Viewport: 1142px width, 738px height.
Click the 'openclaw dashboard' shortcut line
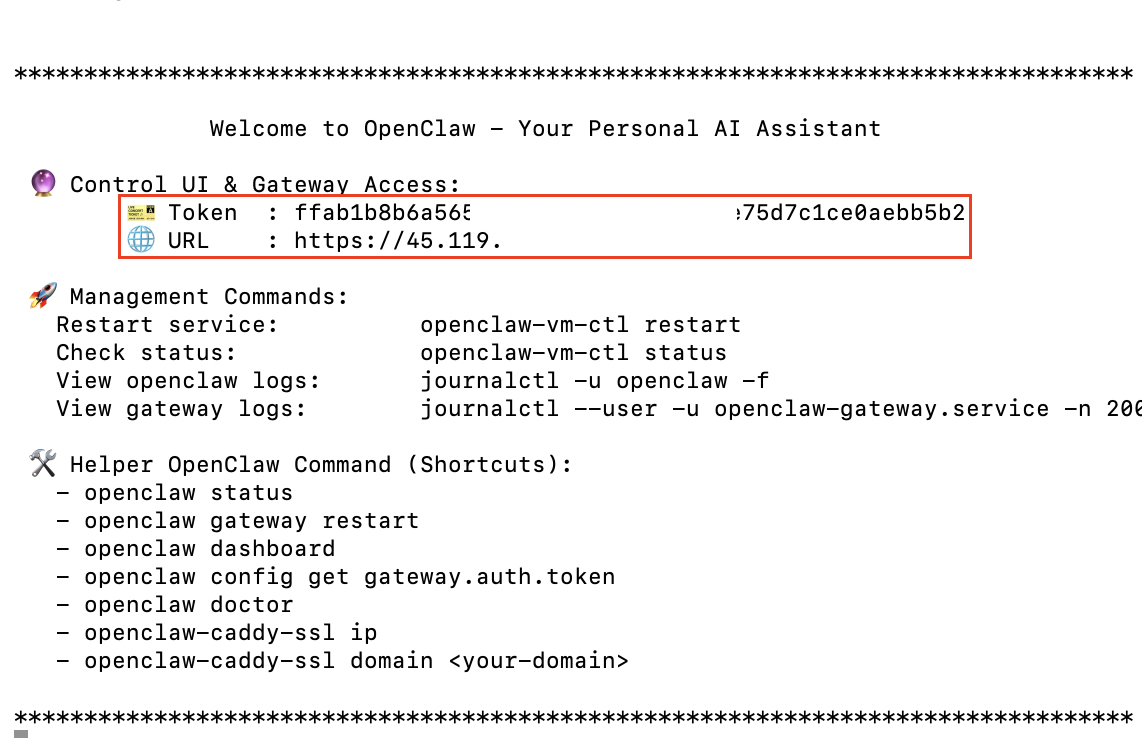(x=209, y=549)
